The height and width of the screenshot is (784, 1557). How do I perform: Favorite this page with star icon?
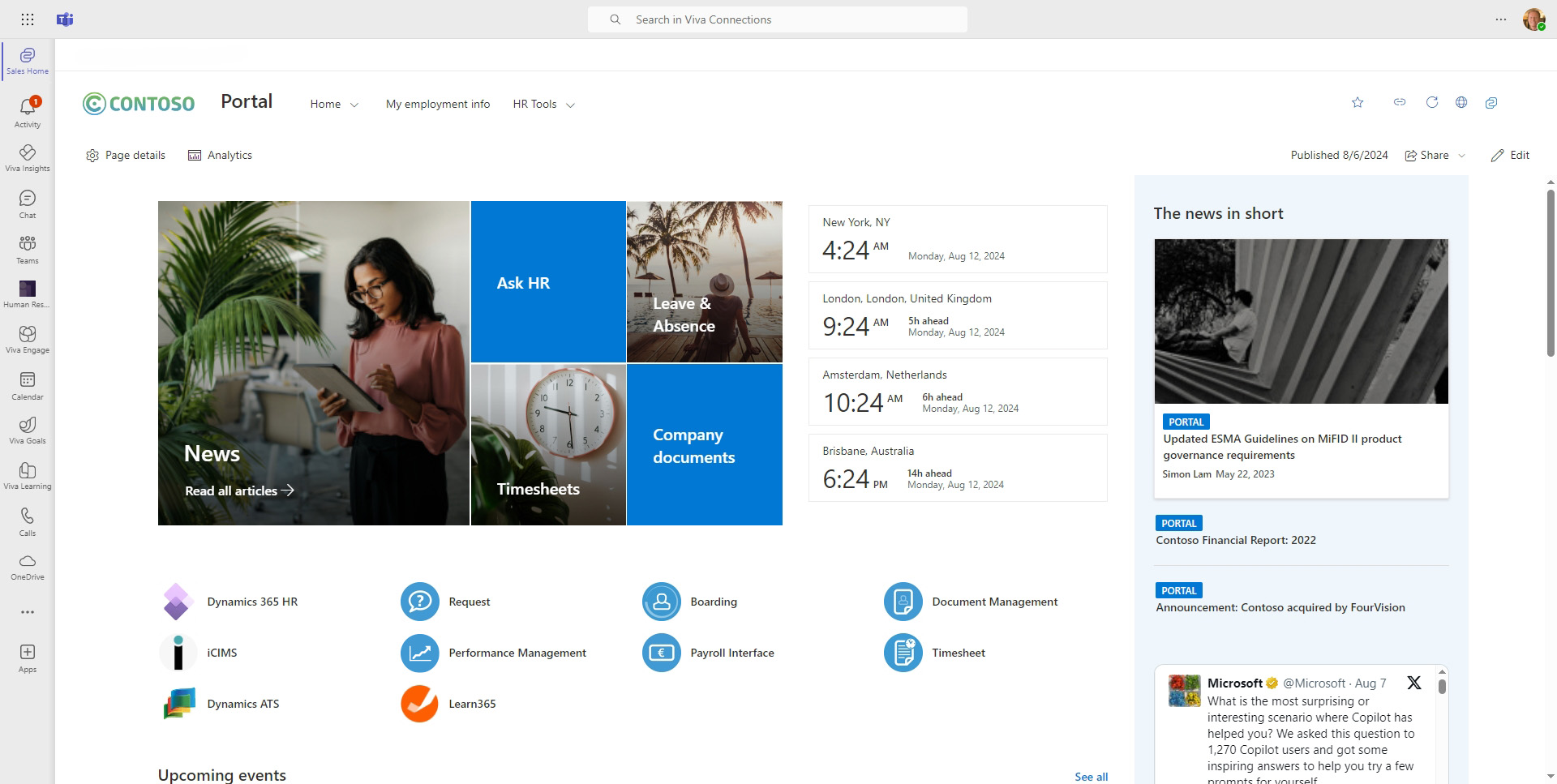tap(1358, 102)
